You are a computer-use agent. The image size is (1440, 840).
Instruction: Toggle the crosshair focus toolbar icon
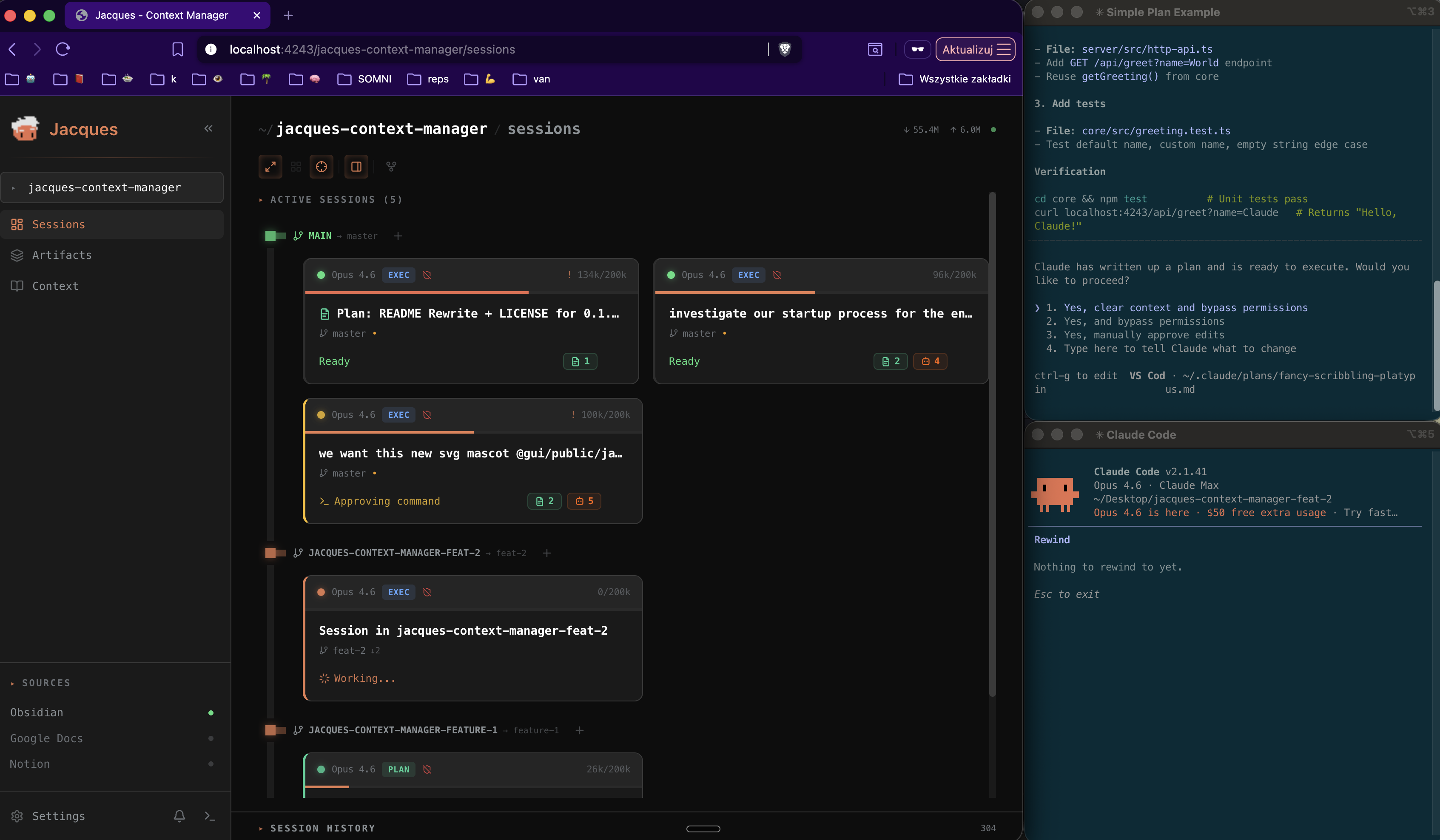322,167
